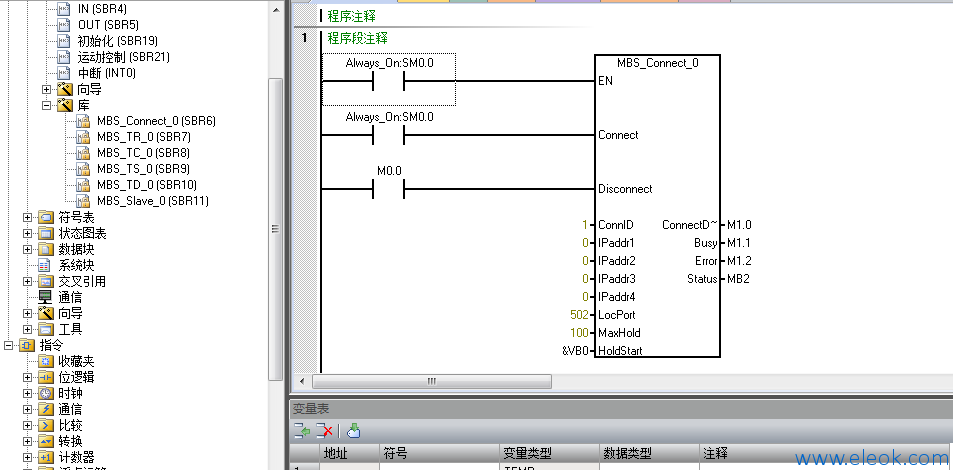Screen dimensions: 953x470
Task: Click the 程序注释 program comment line
Action: [x=351, y=16]
